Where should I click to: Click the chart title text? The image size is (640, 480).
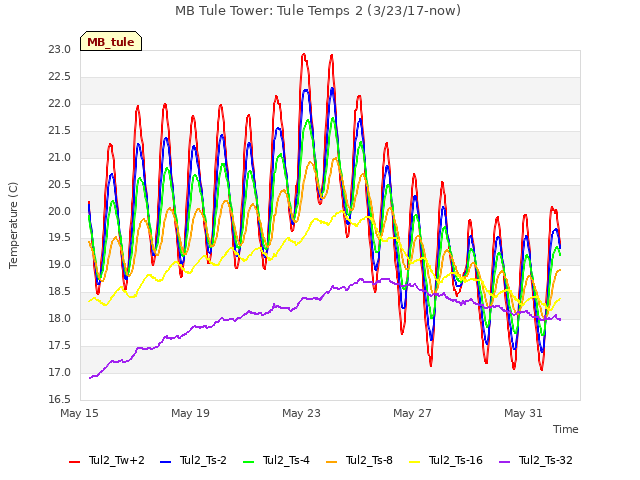[x=318, y=11]
